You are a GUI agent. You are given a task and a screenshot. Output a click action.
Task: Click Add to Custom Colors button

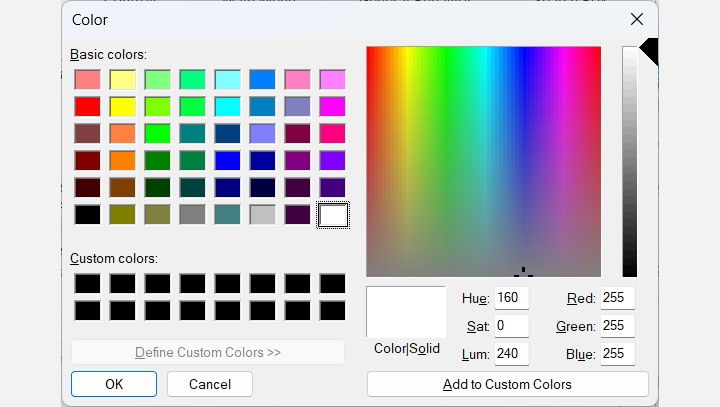pyautogui.click(x=507, y=384)
